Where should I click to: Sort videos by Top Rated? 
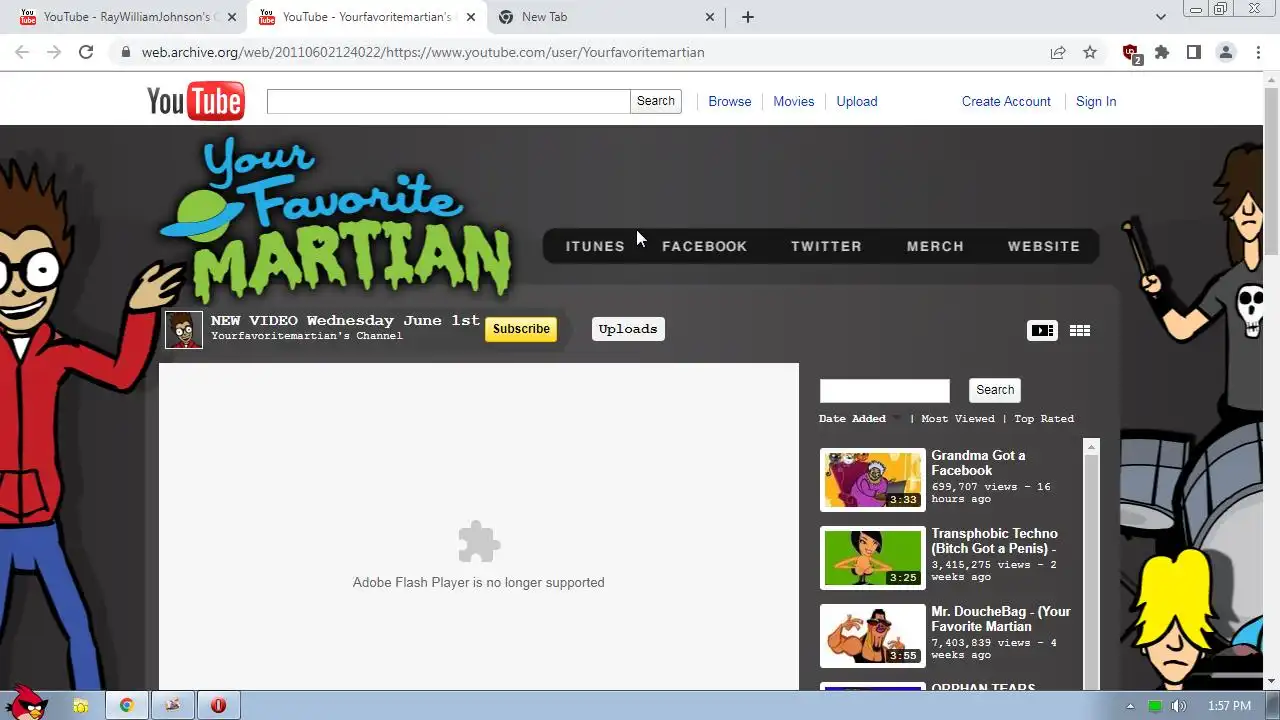coord(1044,419)
